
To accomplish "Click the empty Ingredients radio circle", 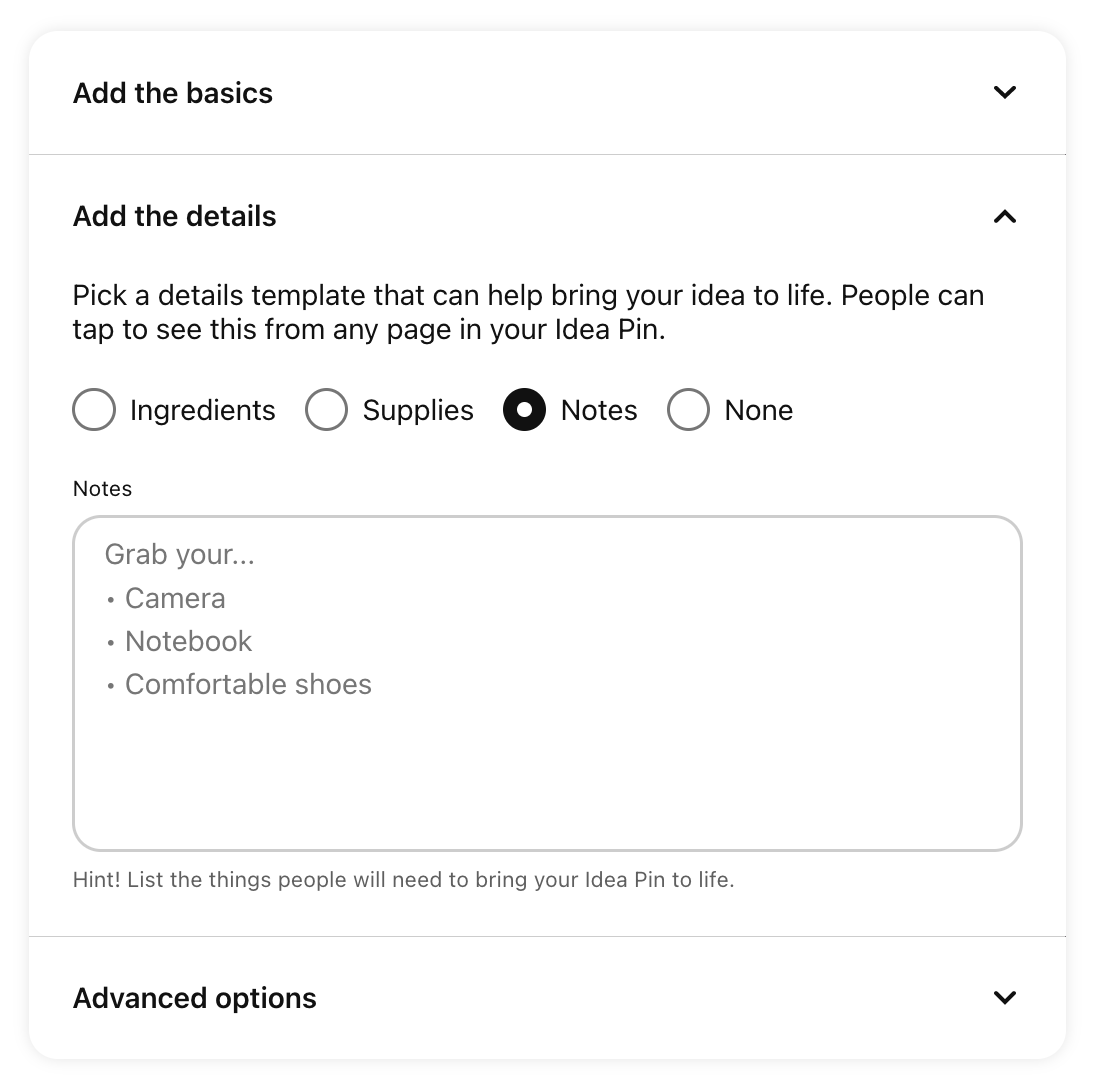I will (x=93, y=409).
